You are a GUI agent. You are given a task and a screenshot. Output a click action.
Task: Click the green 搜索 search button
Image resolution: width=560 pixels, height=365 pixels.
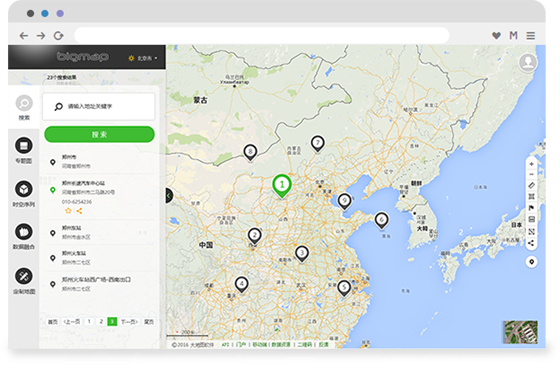(99, 134)
